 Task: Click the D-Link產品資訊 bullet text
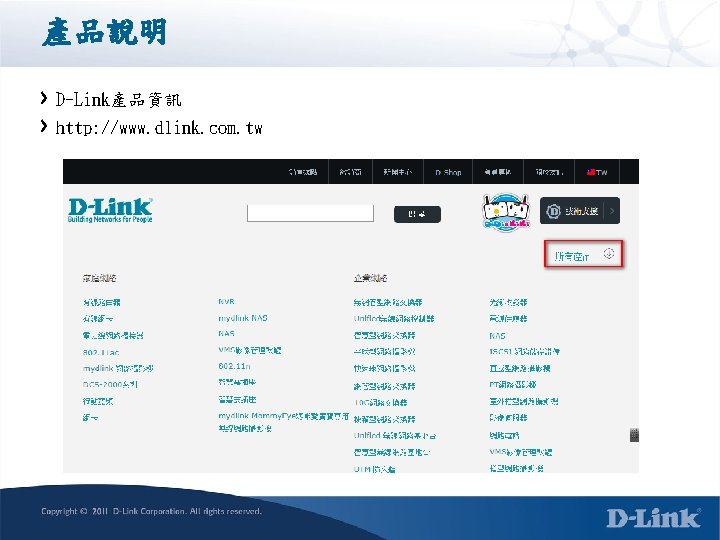point(118,100)
